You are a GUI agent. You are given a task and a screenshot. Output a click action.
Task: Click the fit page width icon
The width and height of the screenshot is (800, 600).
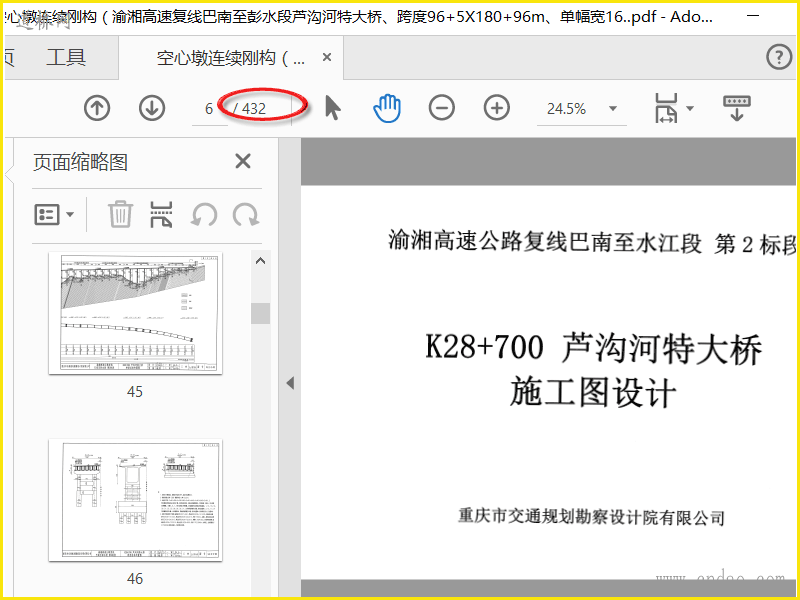point(666,108)
